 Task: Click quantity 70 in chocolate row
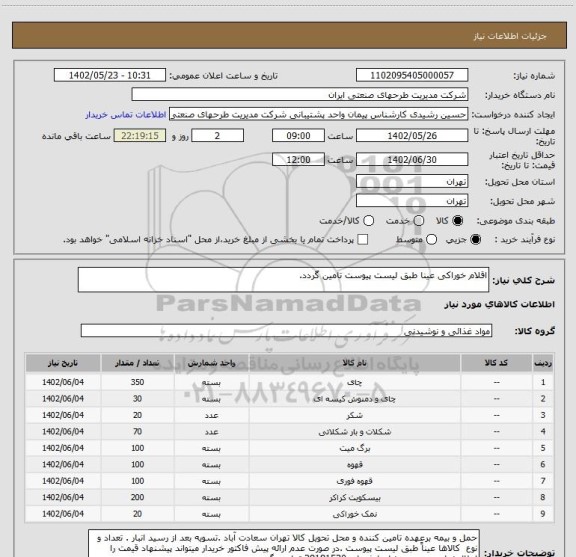137,432
